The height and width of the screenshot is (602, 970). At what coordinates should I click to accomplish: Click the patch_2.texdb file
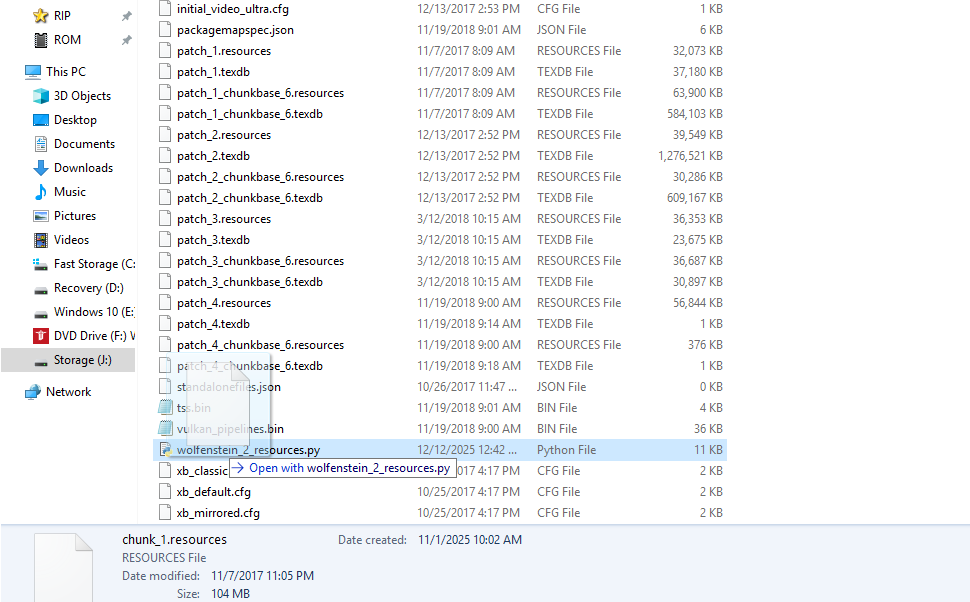(213, 156)
